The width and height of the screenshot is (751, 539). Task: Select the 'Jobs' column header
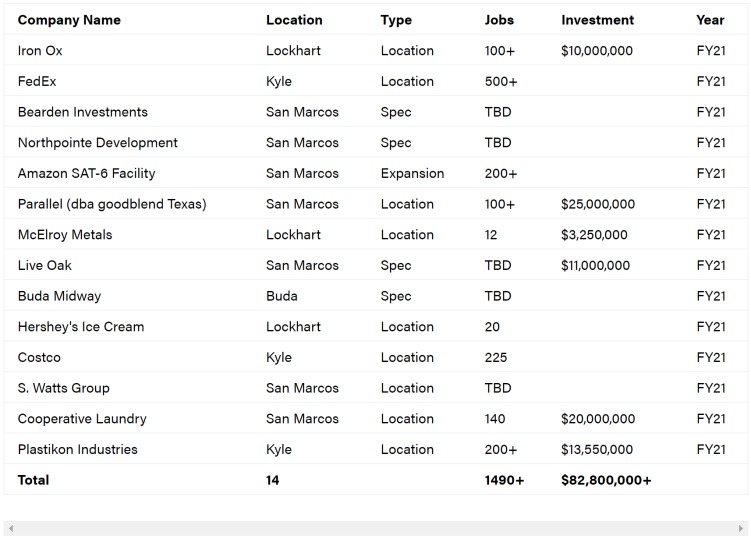click(x=499, y=20)
